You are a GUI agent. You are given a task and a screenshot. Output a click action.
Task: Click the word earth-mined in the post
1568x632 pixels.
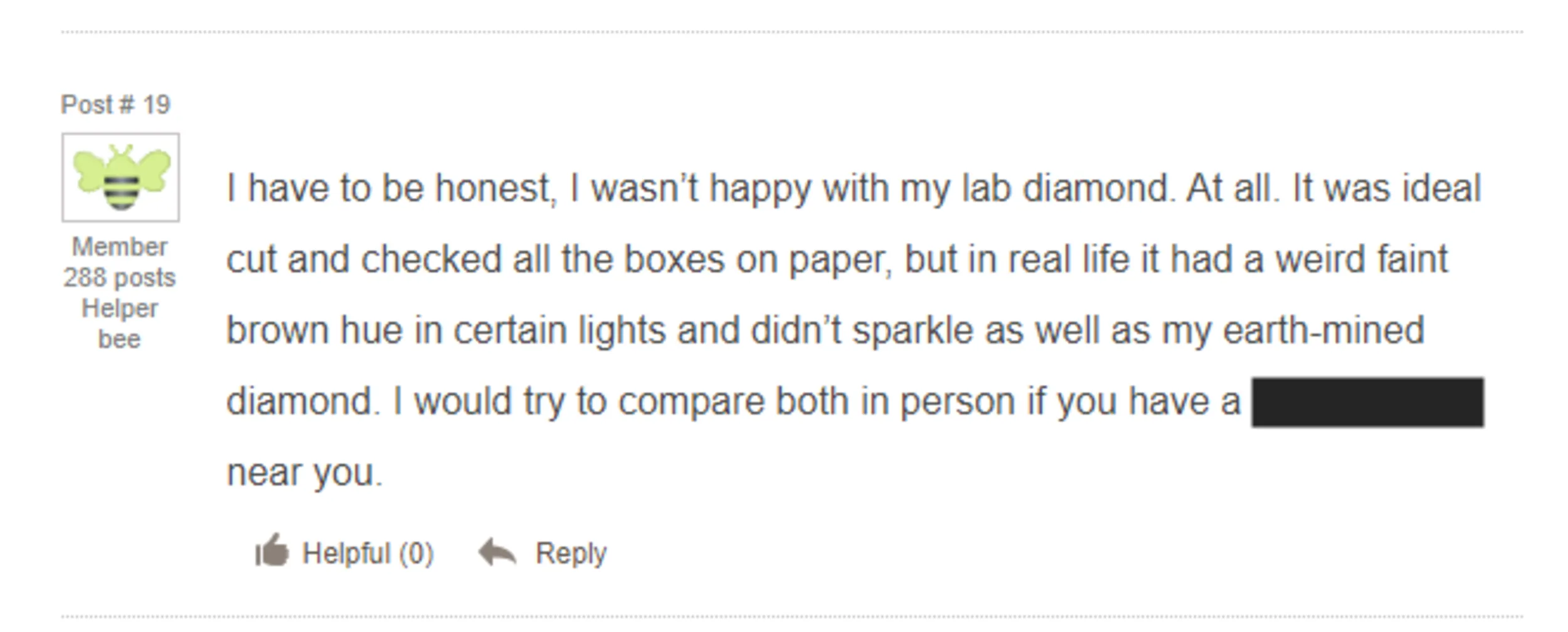click(1323, 330)
